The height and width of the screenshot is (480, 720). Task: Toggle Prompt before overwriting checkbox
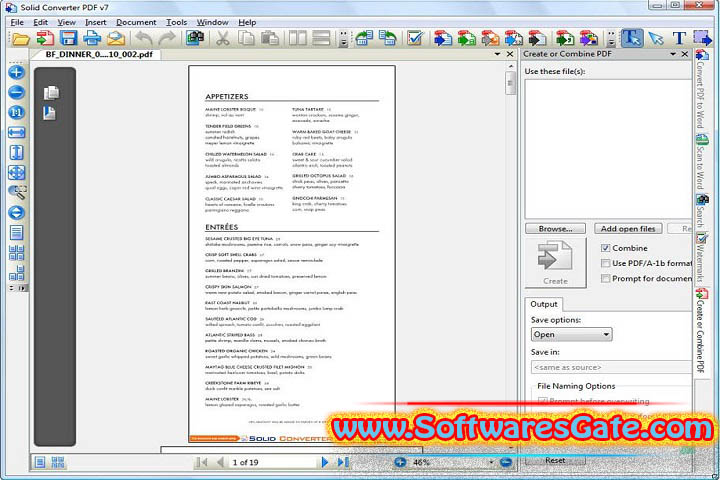pos(543,401)
